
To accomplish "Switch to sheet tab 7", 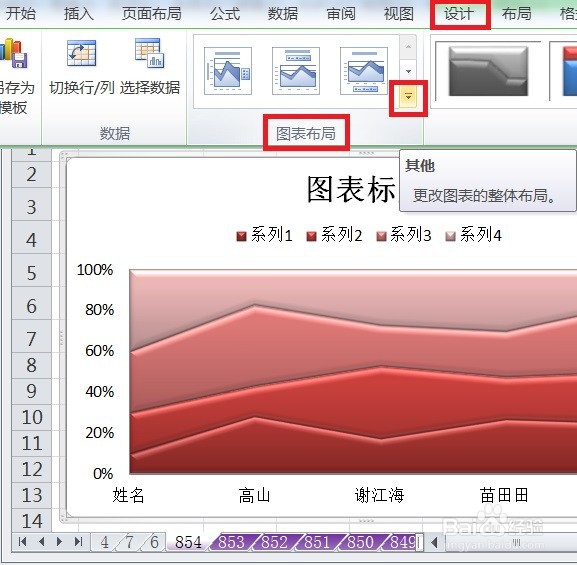I will [x=130, y=542].
